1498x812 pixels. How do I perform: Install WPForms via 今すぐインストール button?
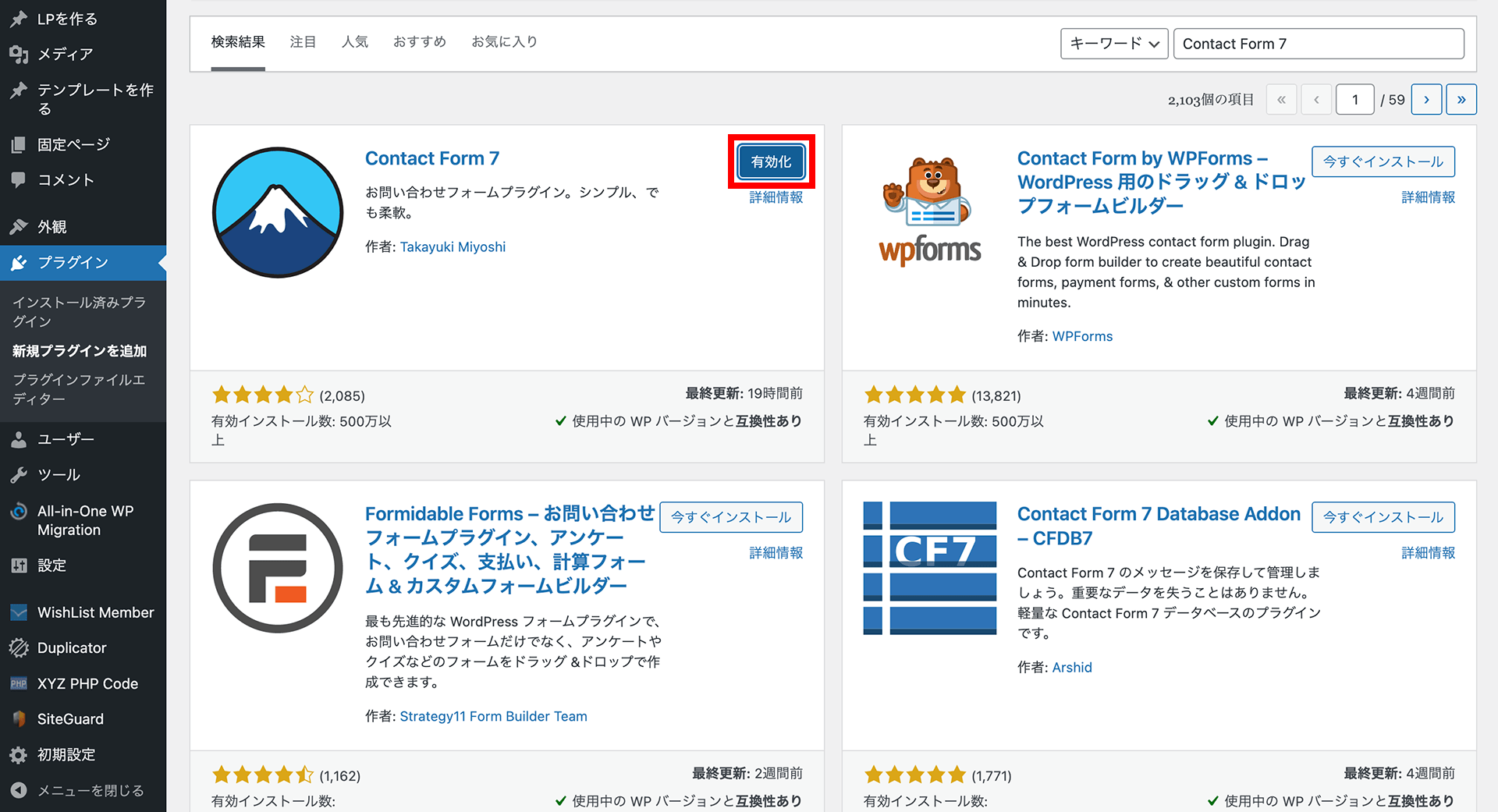[x=1383, y=161]
